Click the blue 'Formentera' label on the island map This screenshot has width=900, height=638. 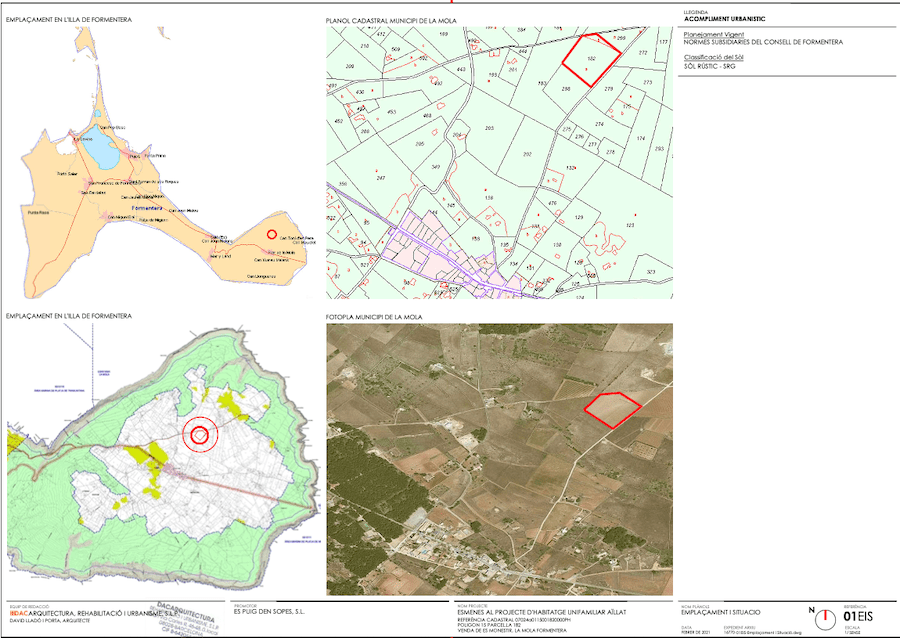tap(148, 208)
